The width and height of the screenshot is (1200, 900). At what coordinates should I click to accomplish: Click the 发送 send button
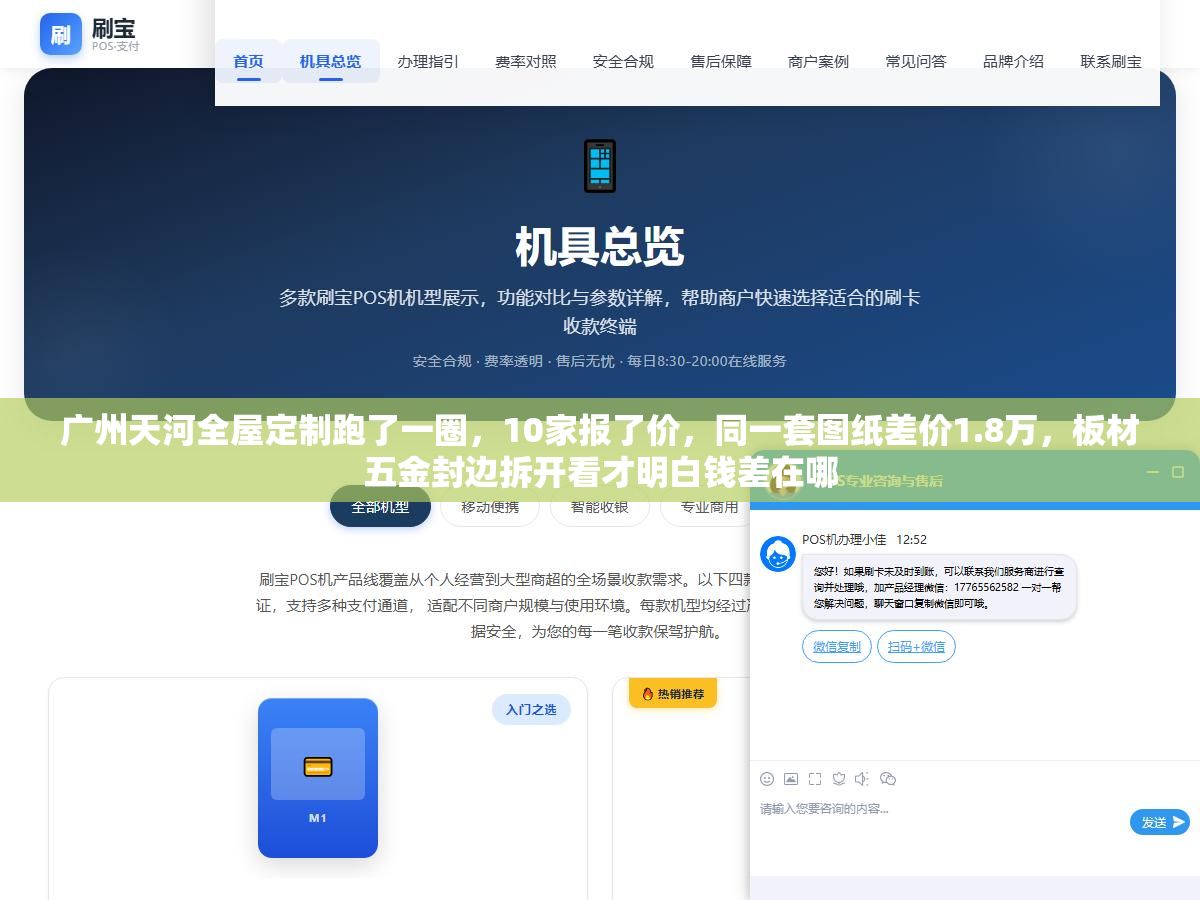[x=1160, y=822]
